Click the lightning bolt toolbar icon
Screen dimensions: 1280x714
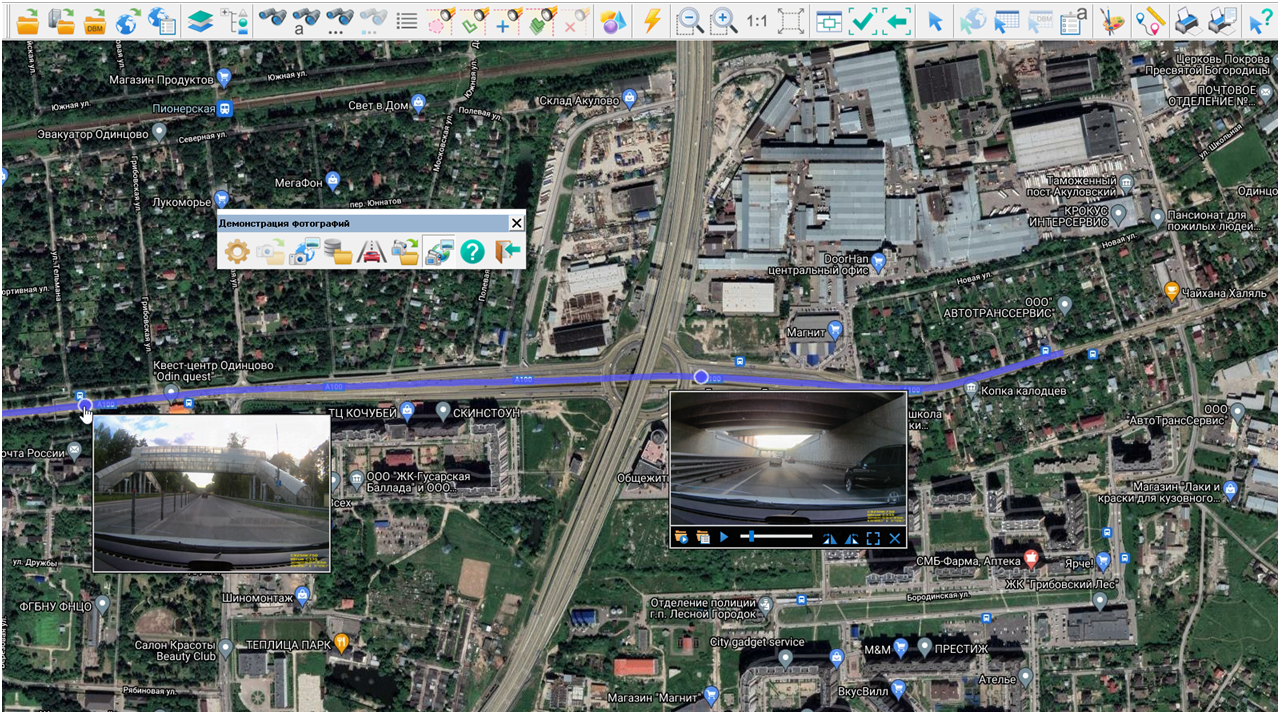pos(652,20)
